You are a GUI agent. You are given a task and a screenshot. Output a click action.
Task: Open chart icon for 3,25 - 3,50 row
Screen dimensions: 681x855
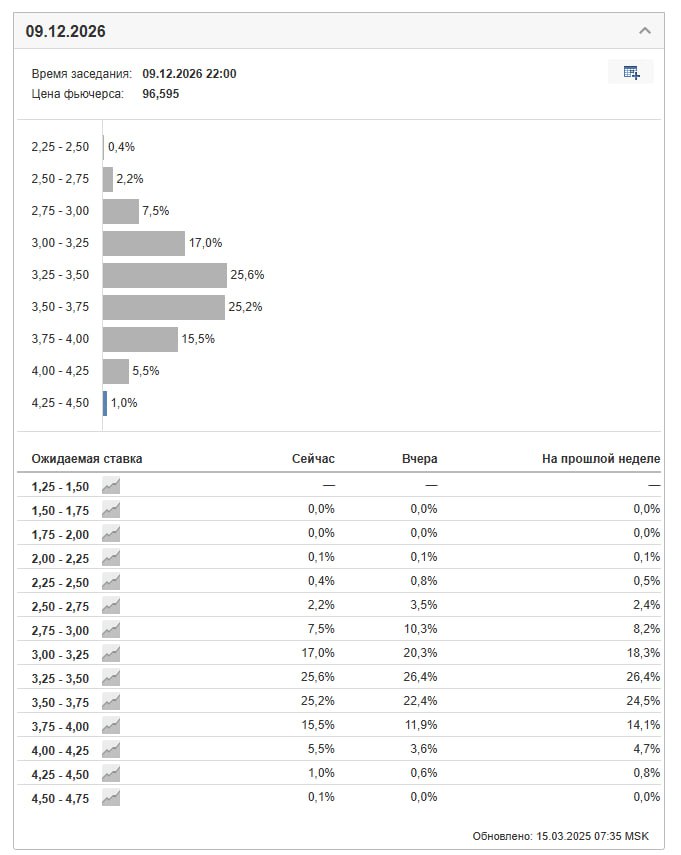(111, 678)
